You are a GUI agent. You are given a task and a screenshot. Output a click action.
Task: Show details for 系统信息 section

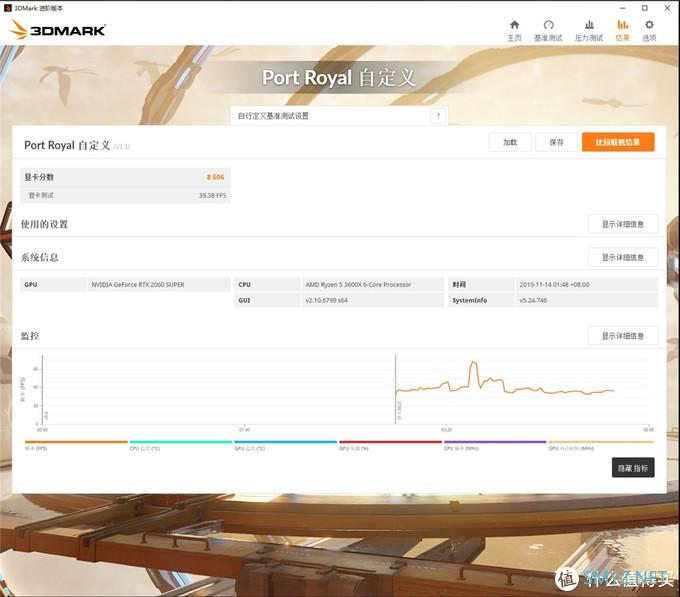pos(623,258)
